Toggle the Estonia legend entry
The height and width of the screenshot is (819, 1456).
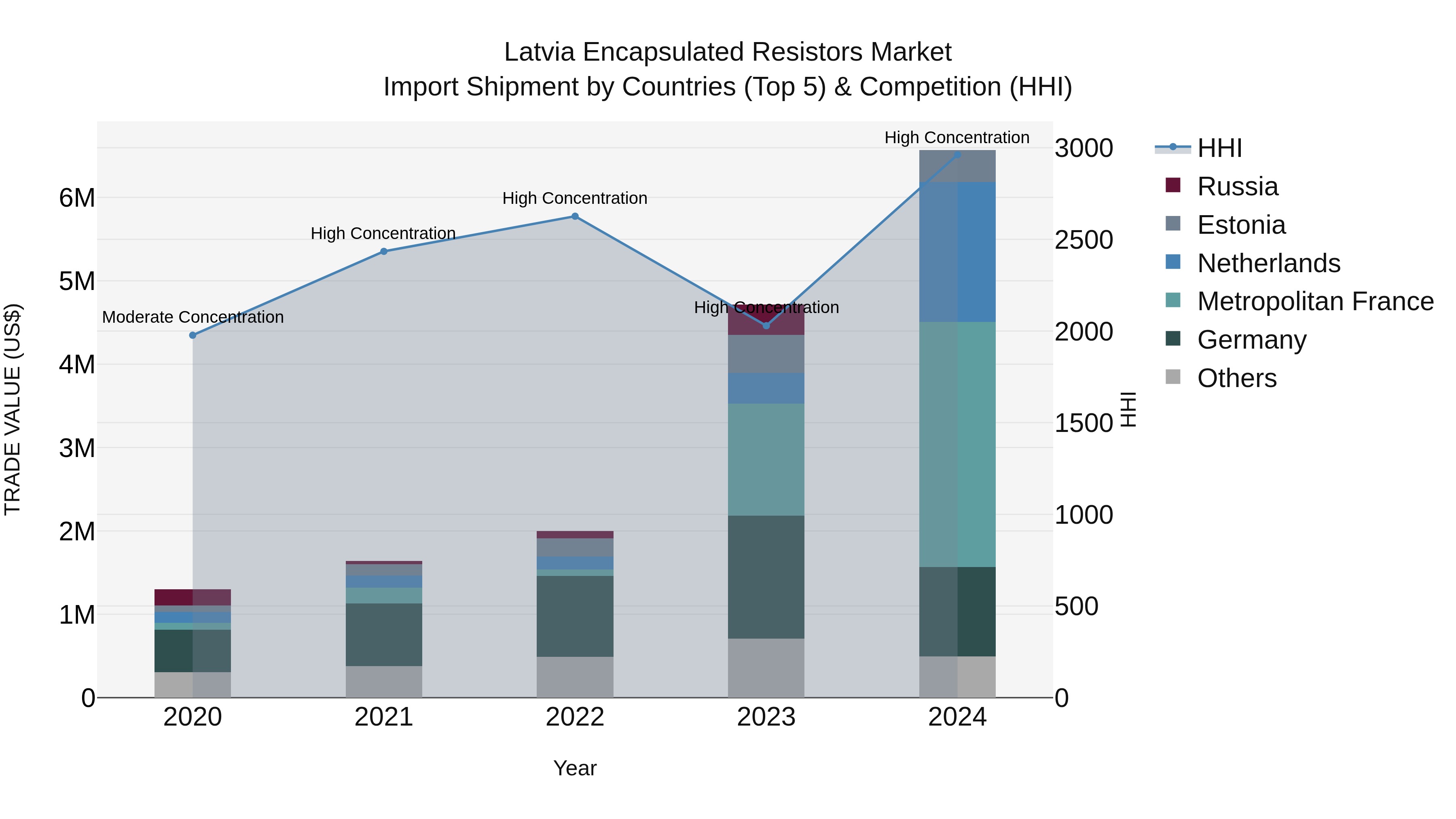(1225, 225)
